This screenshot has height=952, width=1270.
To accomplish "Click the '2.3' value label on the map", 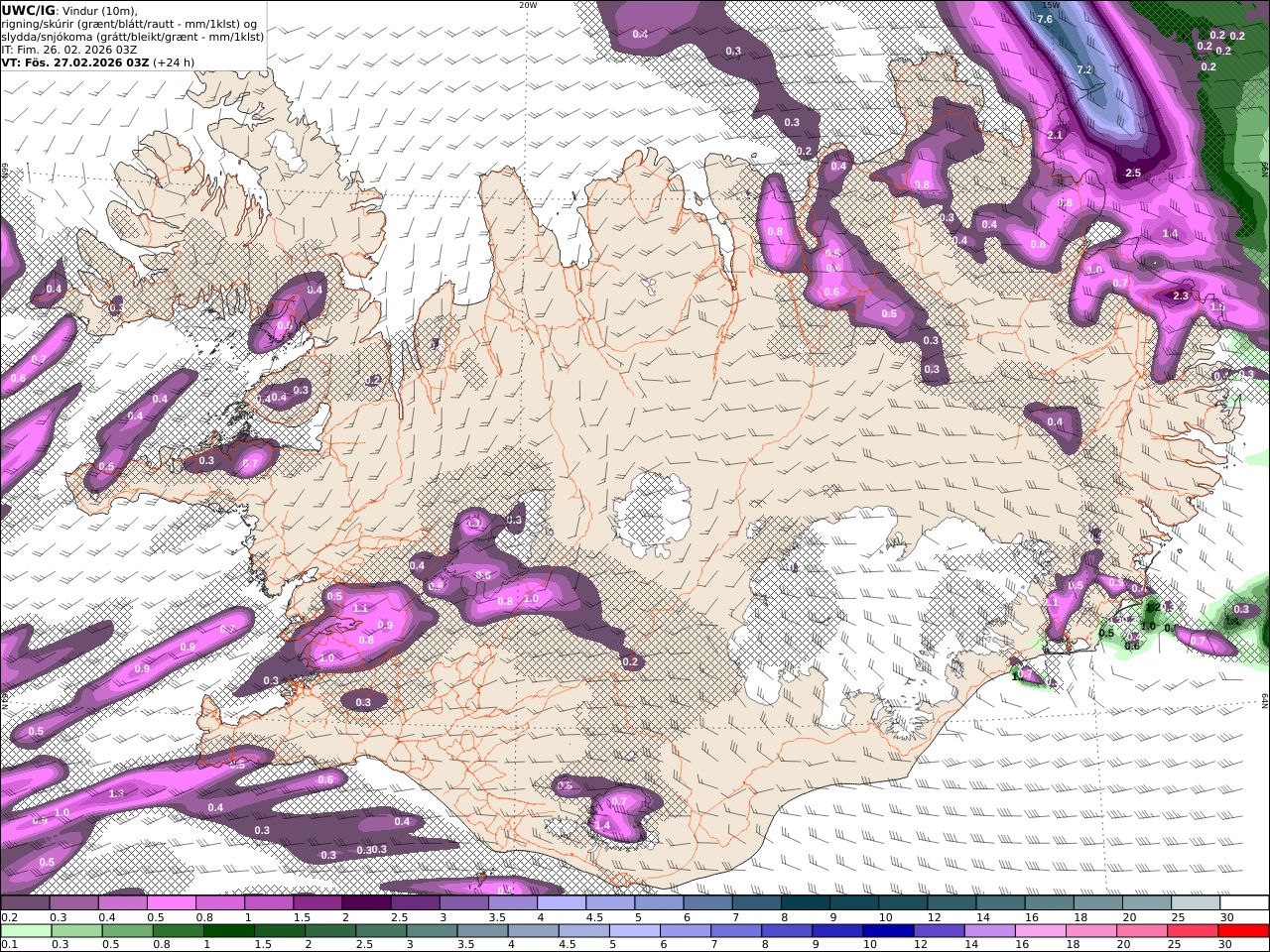I will pos(1181,296).
